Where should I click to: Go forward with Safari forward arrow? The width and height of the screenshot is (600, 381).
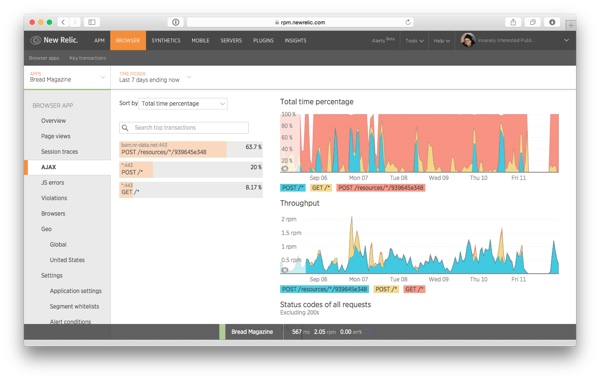click(75, 22)
